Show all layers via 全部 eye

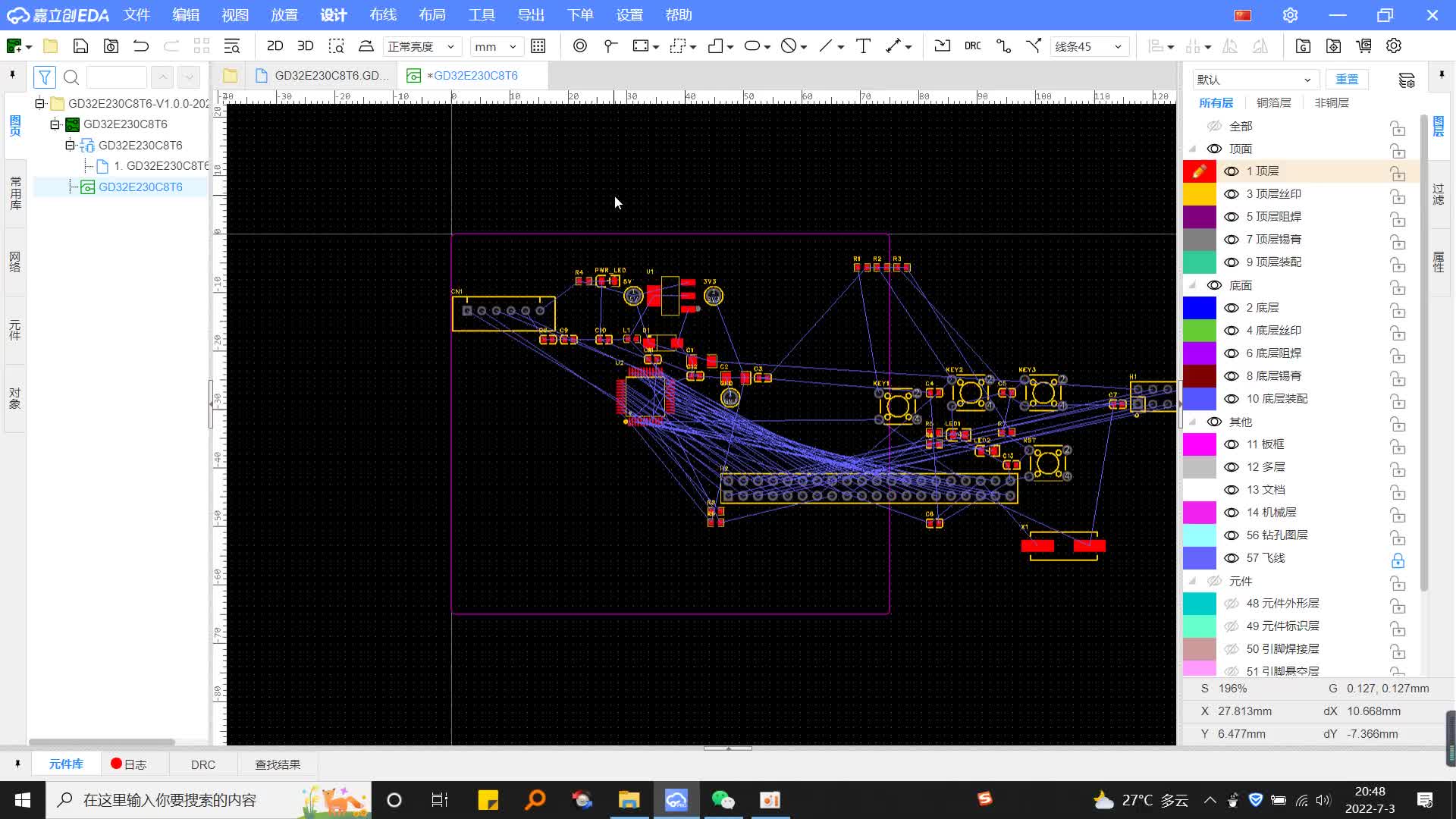[x=1214, y=126]
